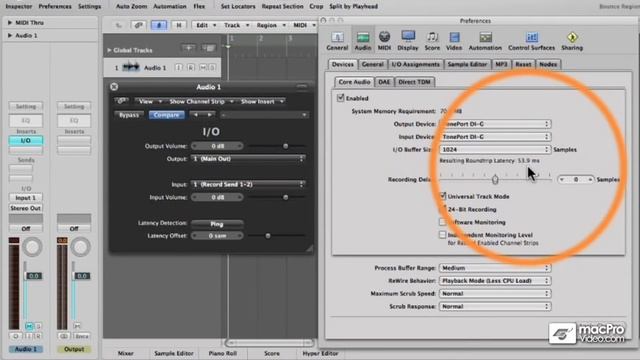
Task: Toggle Bypass on I/O plugin
Action: pyautogui.click(x=129, y=115)
